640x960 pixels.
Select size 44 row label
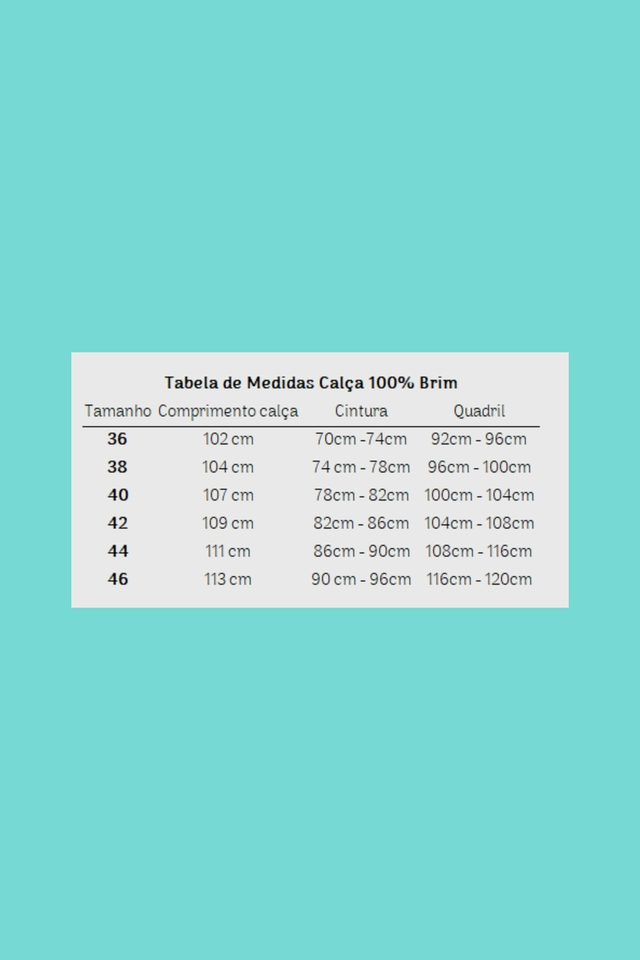[x=118, y=551]
